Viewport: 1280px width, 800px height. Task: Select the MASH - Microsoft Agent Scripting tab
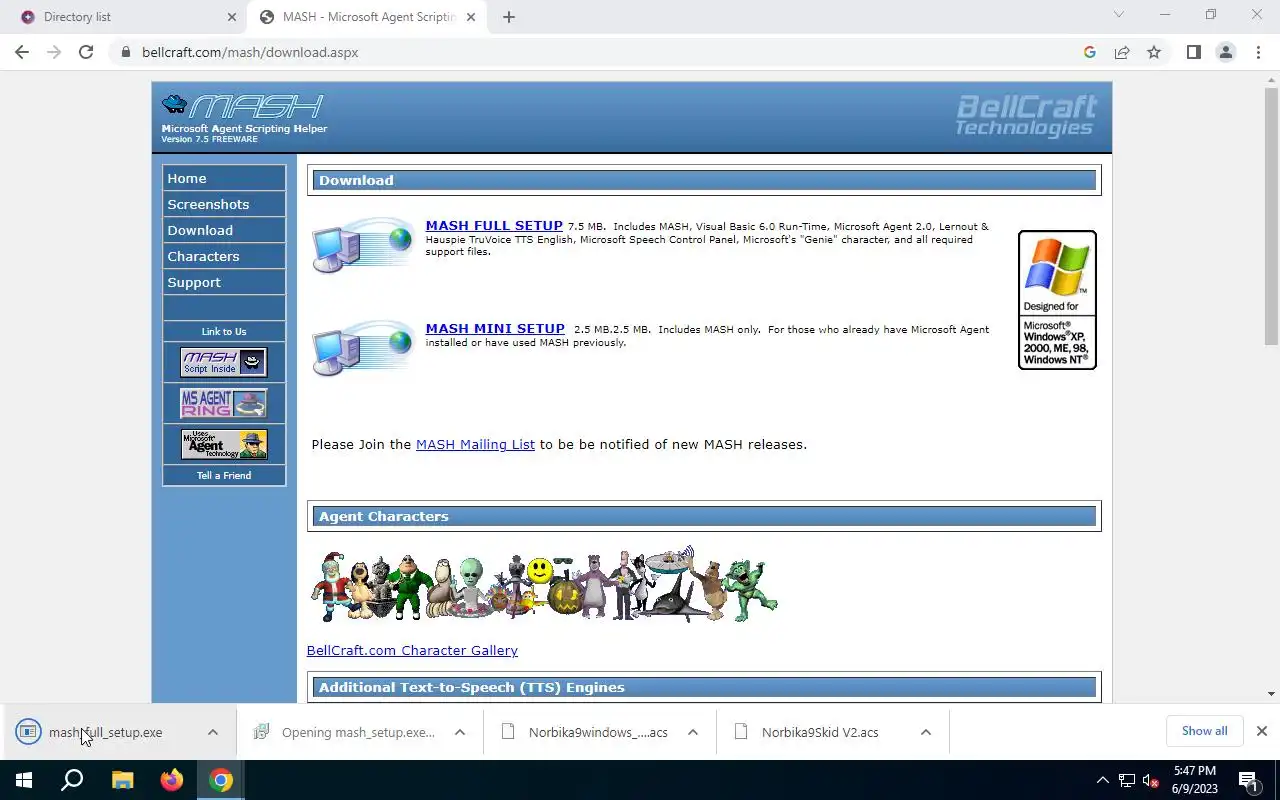click(367, 17)
